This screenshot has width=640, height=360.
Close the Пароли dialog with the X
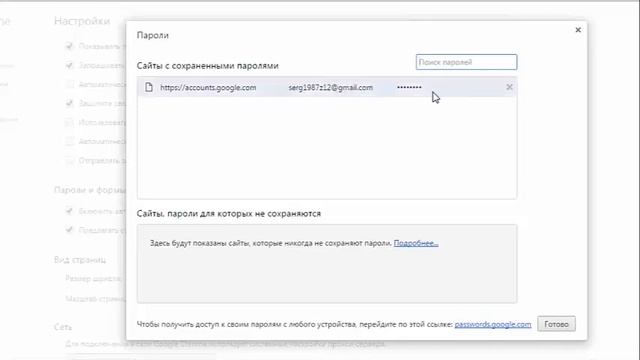tap(578, 30)
